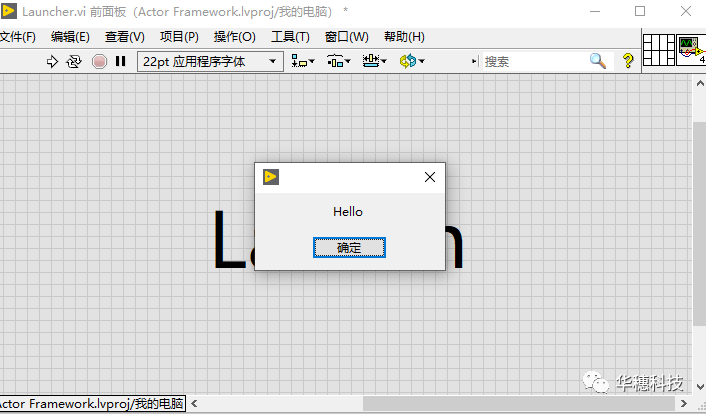Click the 确定 button in dialog

349,248
